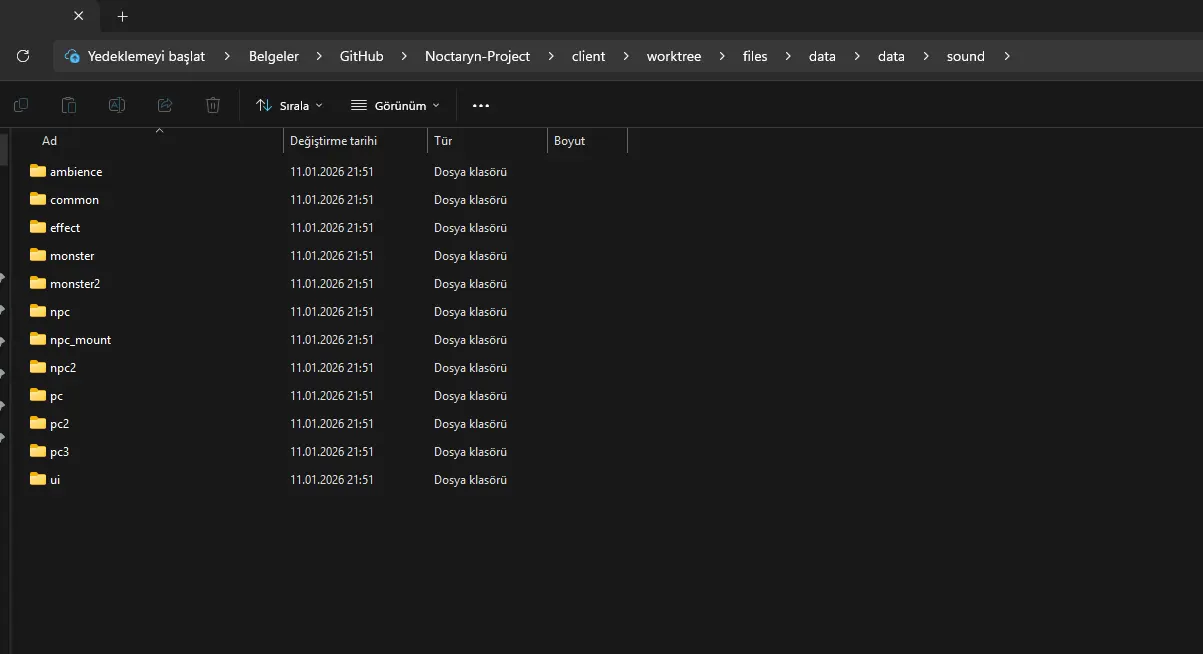Open the Sırala sort dropdown

289,105
